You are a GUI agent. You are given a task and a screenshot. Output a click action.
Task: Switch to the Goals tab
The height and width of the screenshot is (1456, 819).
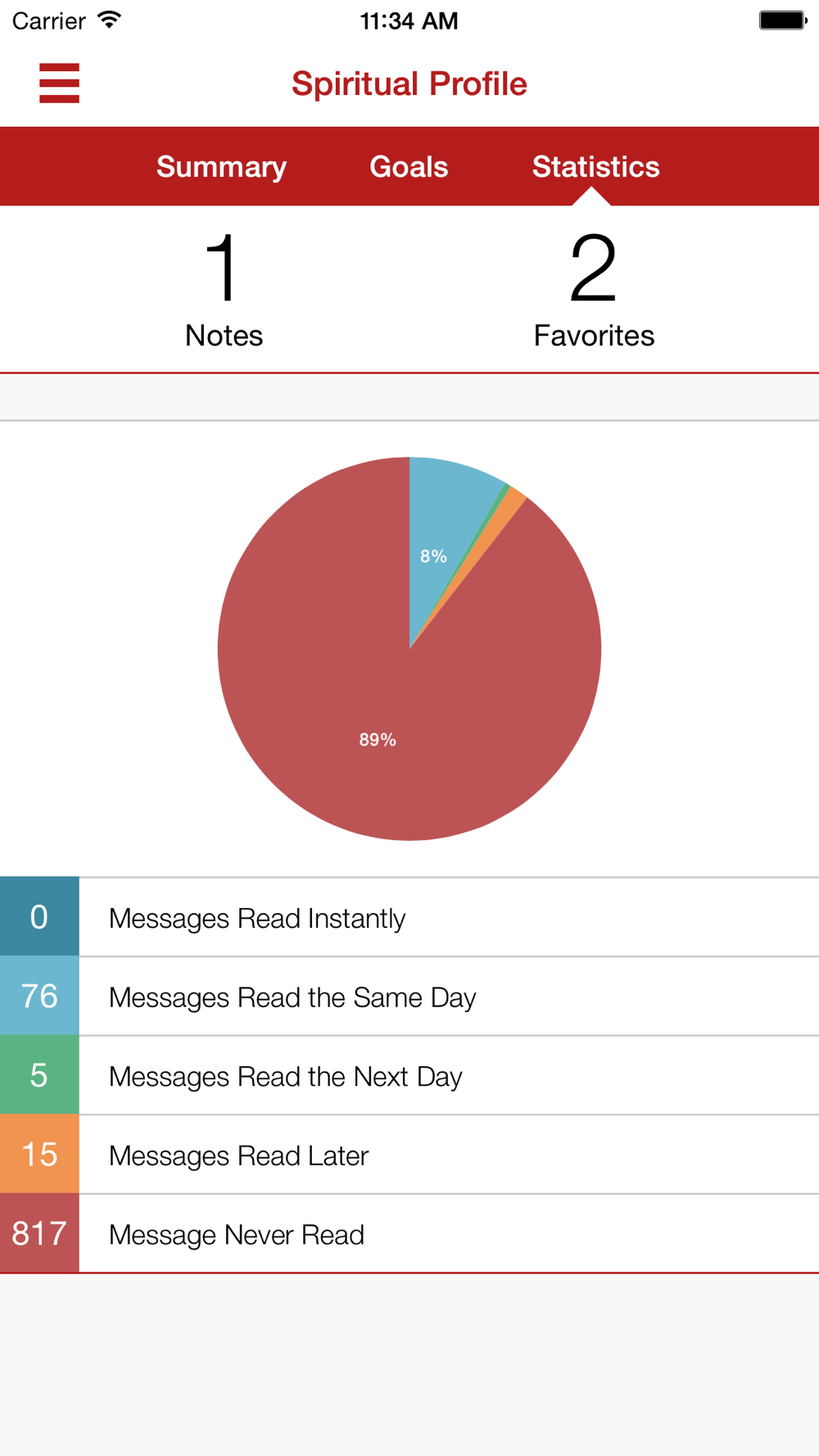point(409,167)
